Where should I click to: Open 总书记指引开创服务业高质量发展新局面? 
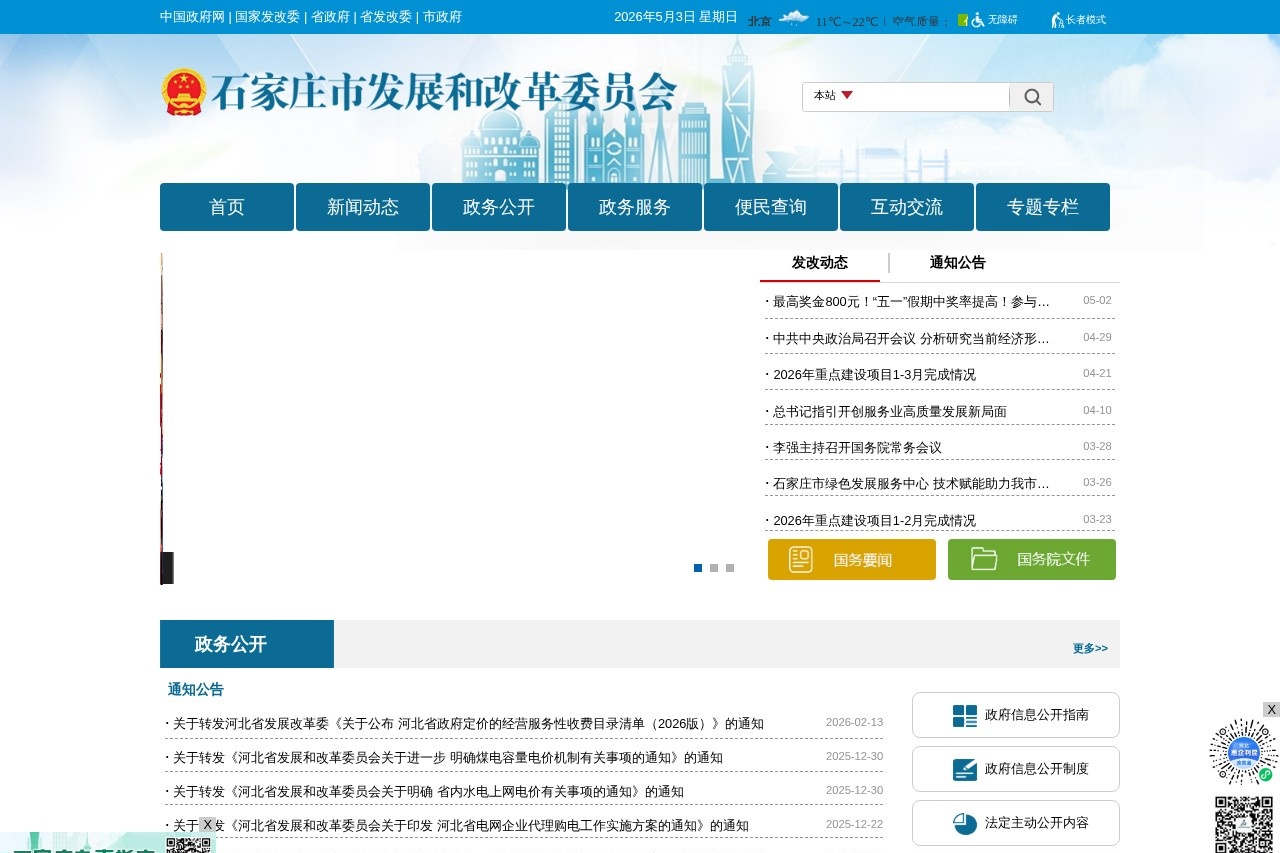[890, 411]
